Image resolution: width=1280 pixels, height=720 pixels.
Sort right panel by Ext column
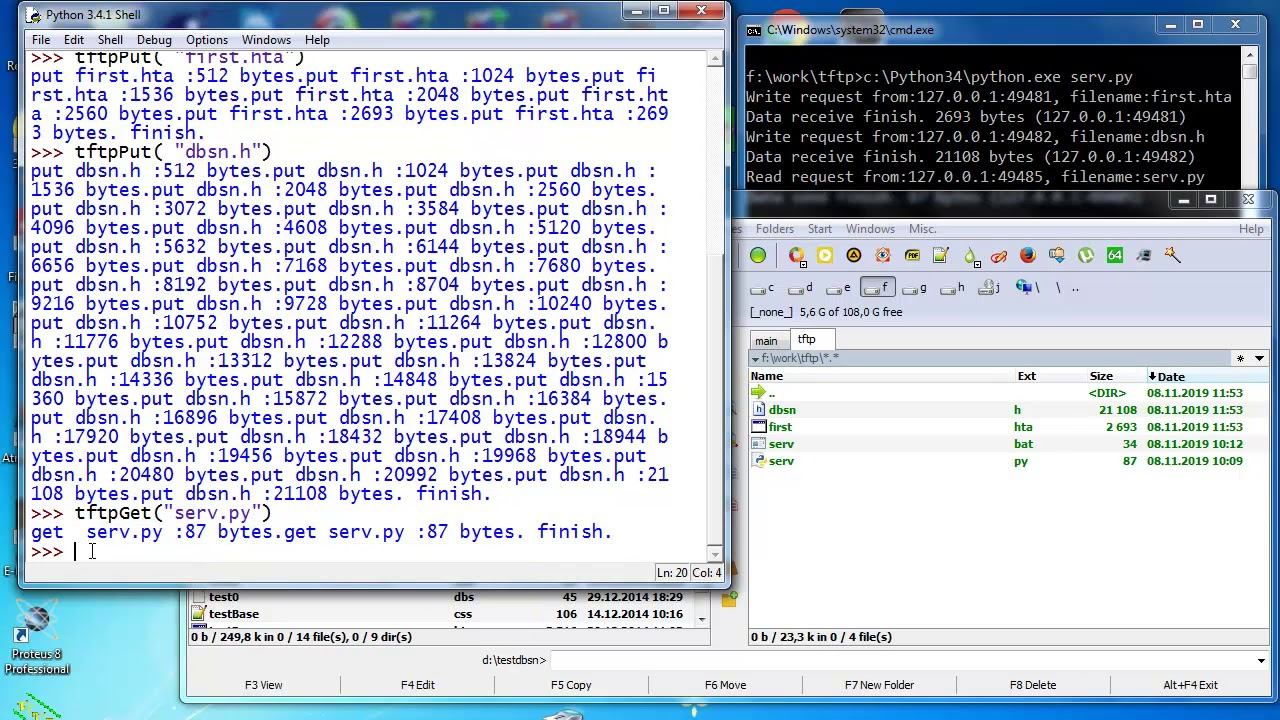point(1051,376)
